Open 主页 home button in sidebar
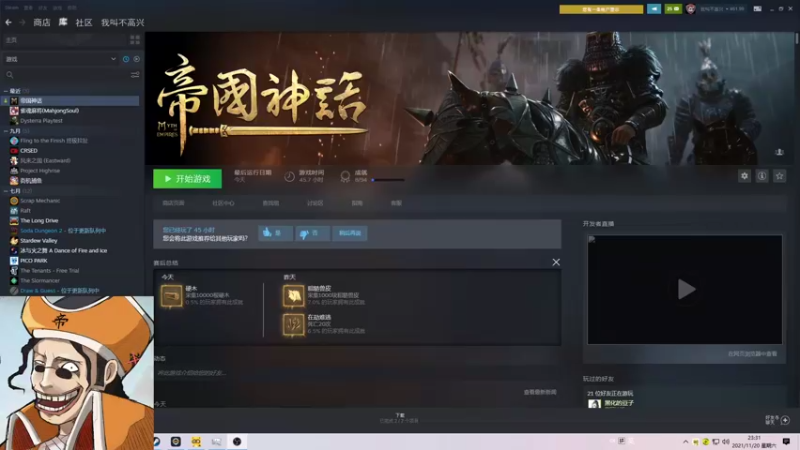This screenshot has height=450, width=800. click(x=64, y=40)
